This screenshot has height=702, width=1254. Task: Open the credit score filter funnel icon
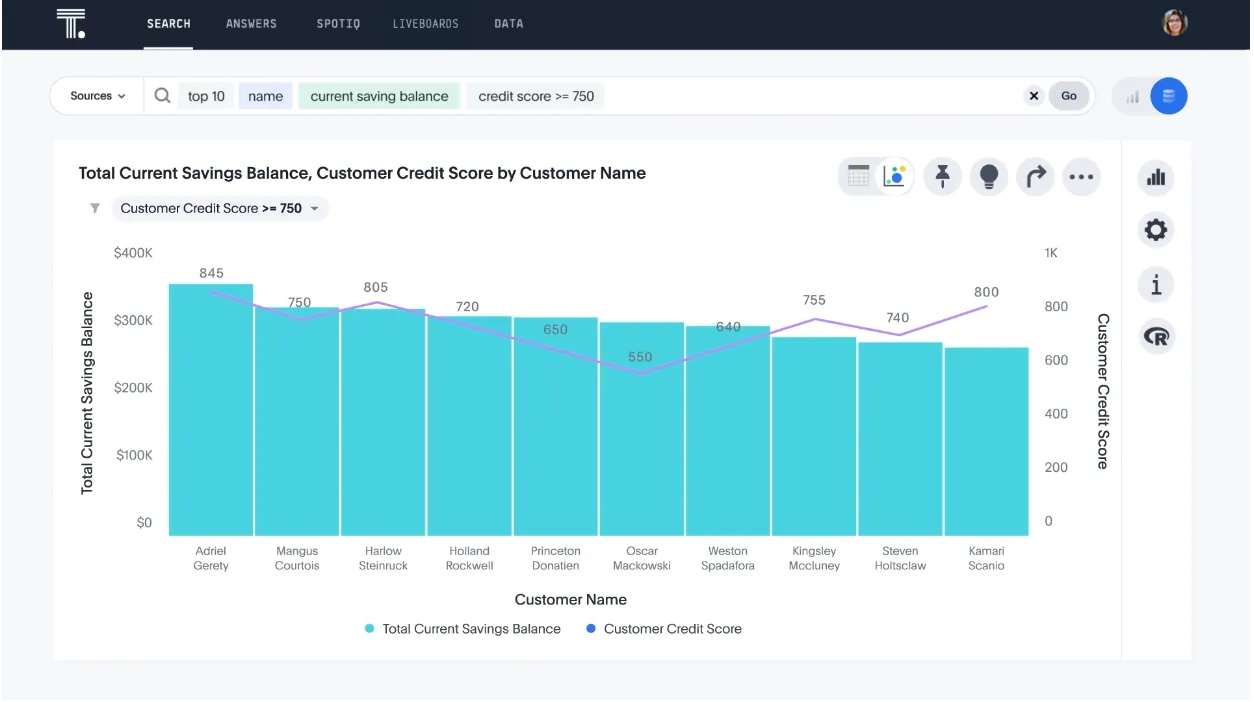coord(95,208)
